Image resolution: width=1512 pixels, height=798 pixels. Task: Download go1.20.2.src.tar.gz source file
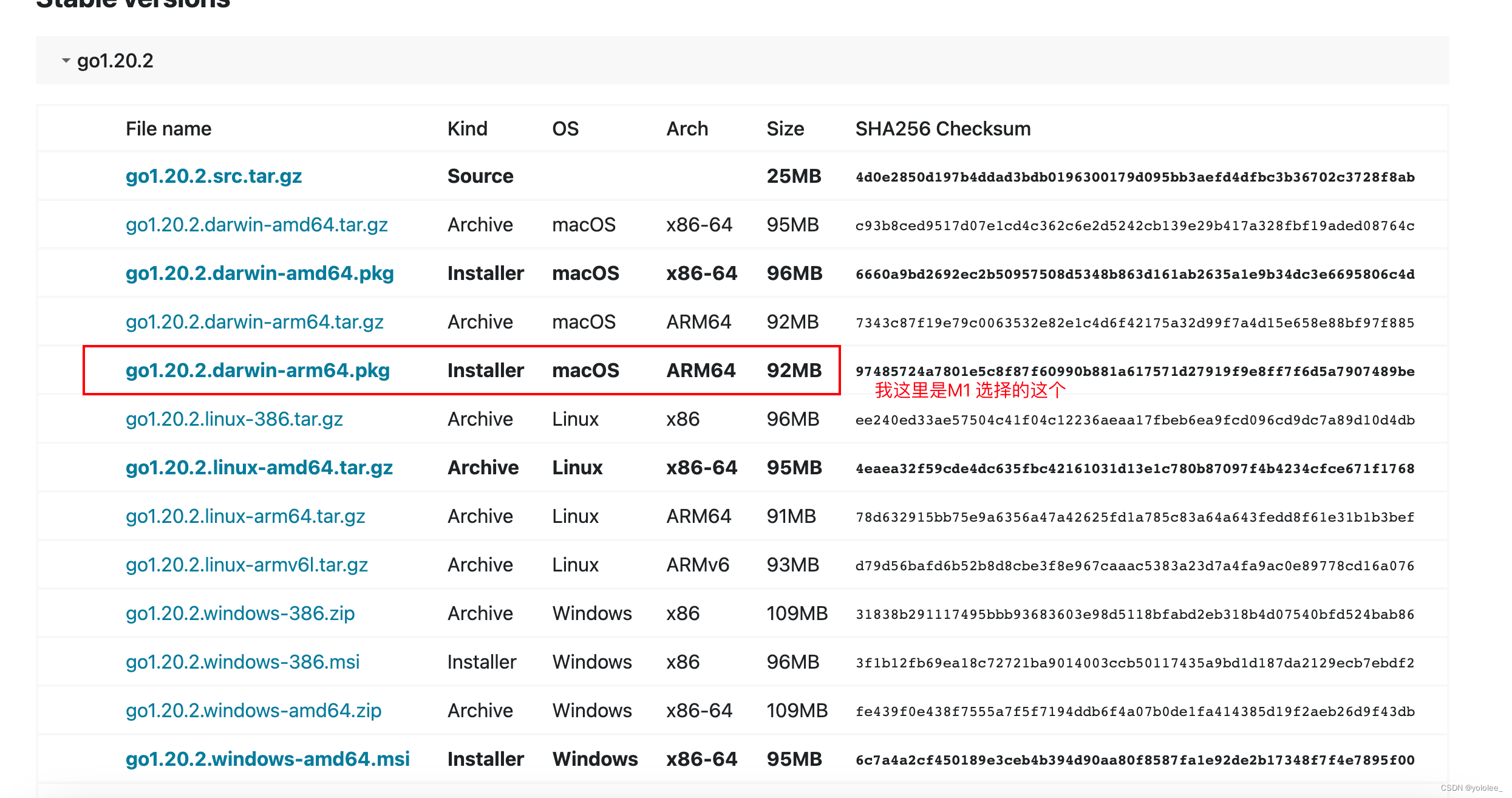point(214,176)
